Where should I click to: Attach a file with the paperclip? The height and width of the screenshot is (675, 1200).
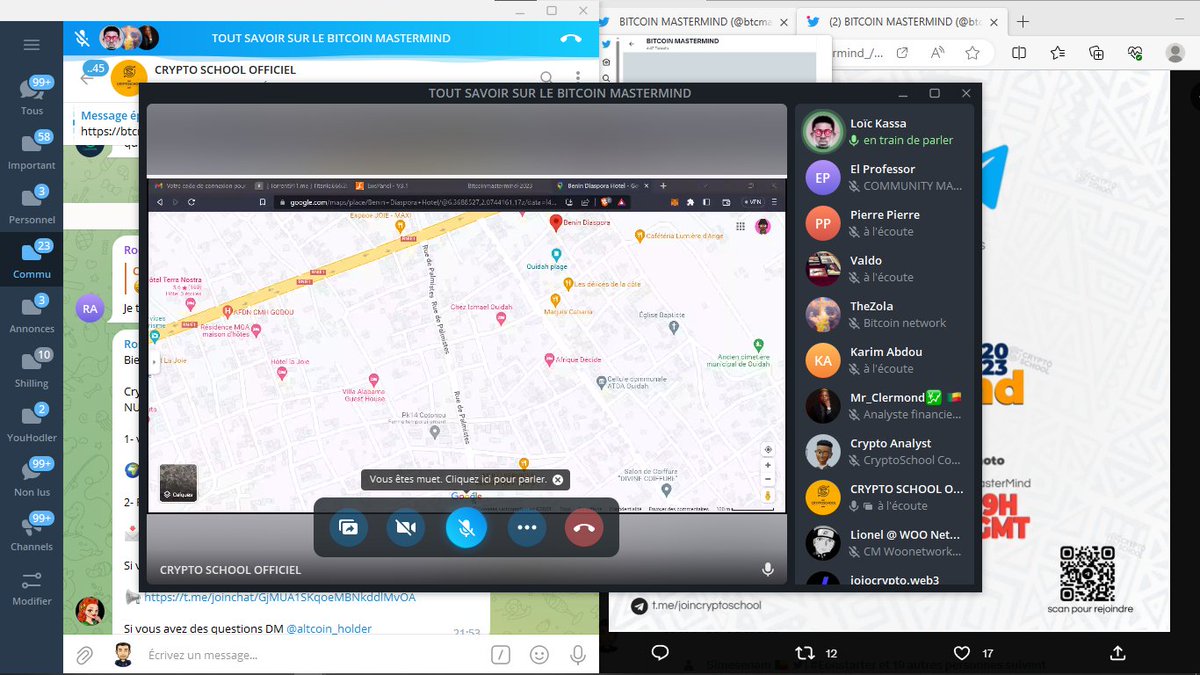coord(85,655)
